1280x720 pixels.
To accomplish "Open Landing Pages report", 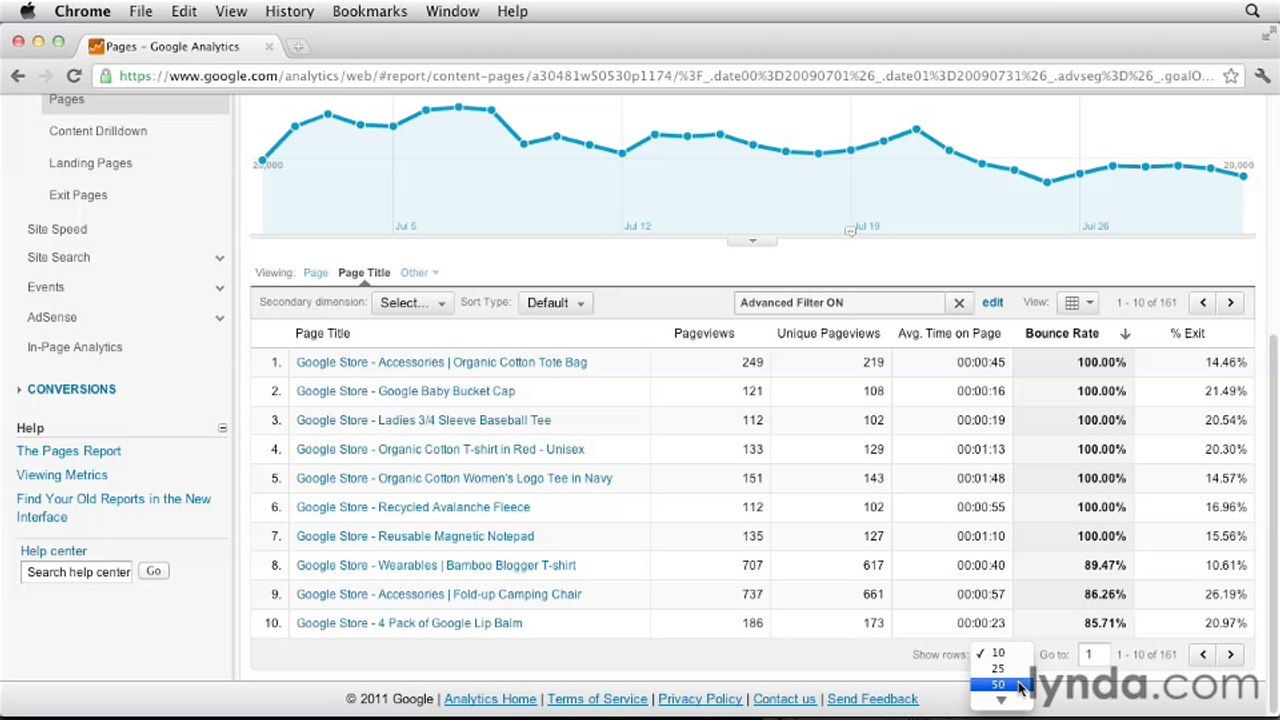I will [x=90, y=163].
